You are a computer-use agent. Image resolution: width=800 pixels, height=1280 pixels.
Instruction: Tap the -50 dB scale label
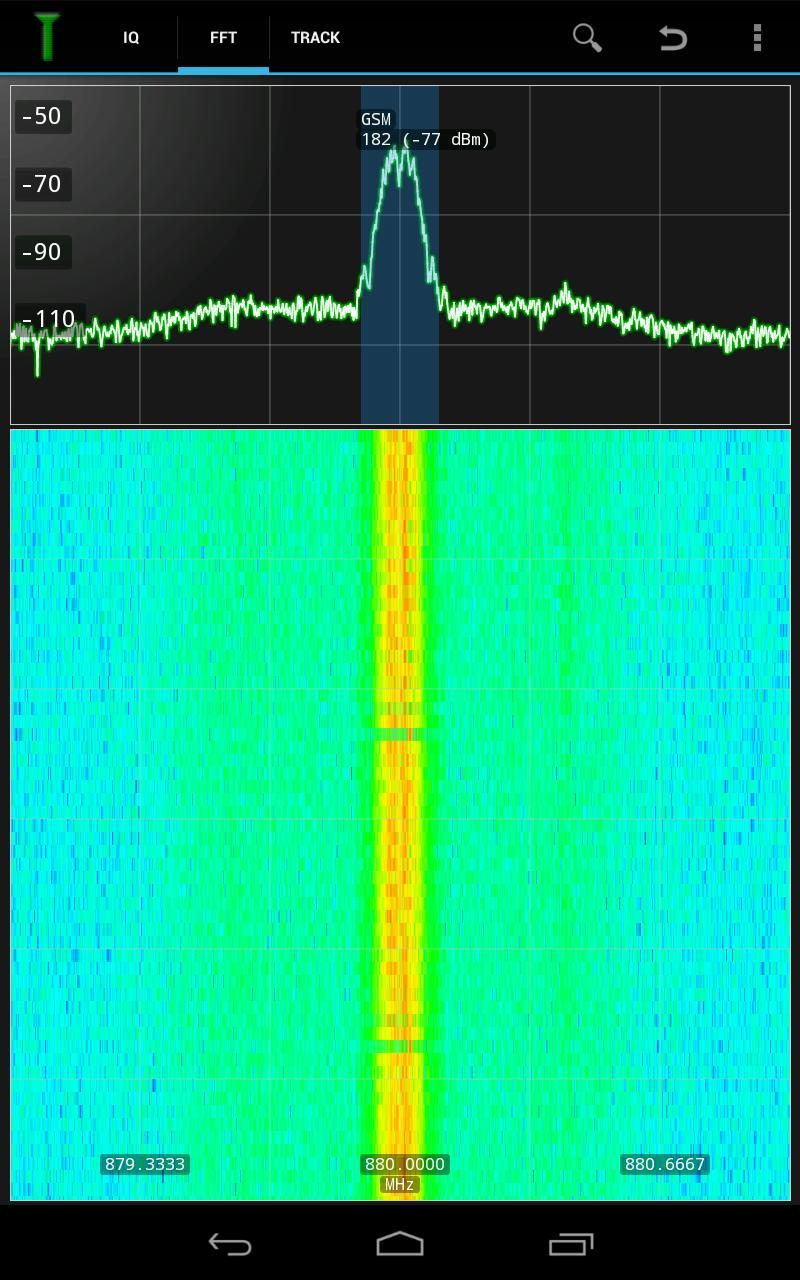[x=42, y=116]
